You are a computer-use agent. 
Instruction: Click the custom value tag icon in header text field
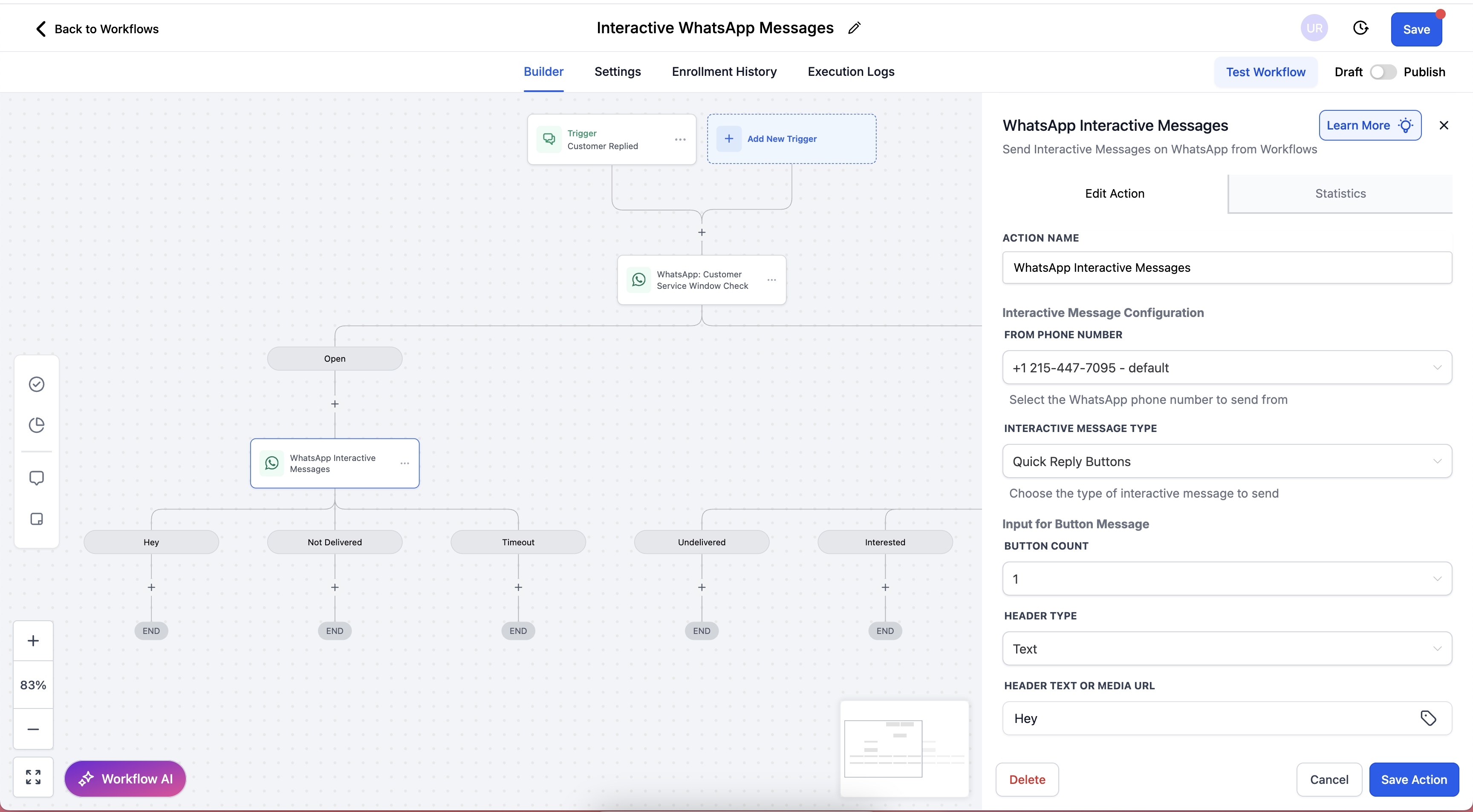[x=1428, y=718]
